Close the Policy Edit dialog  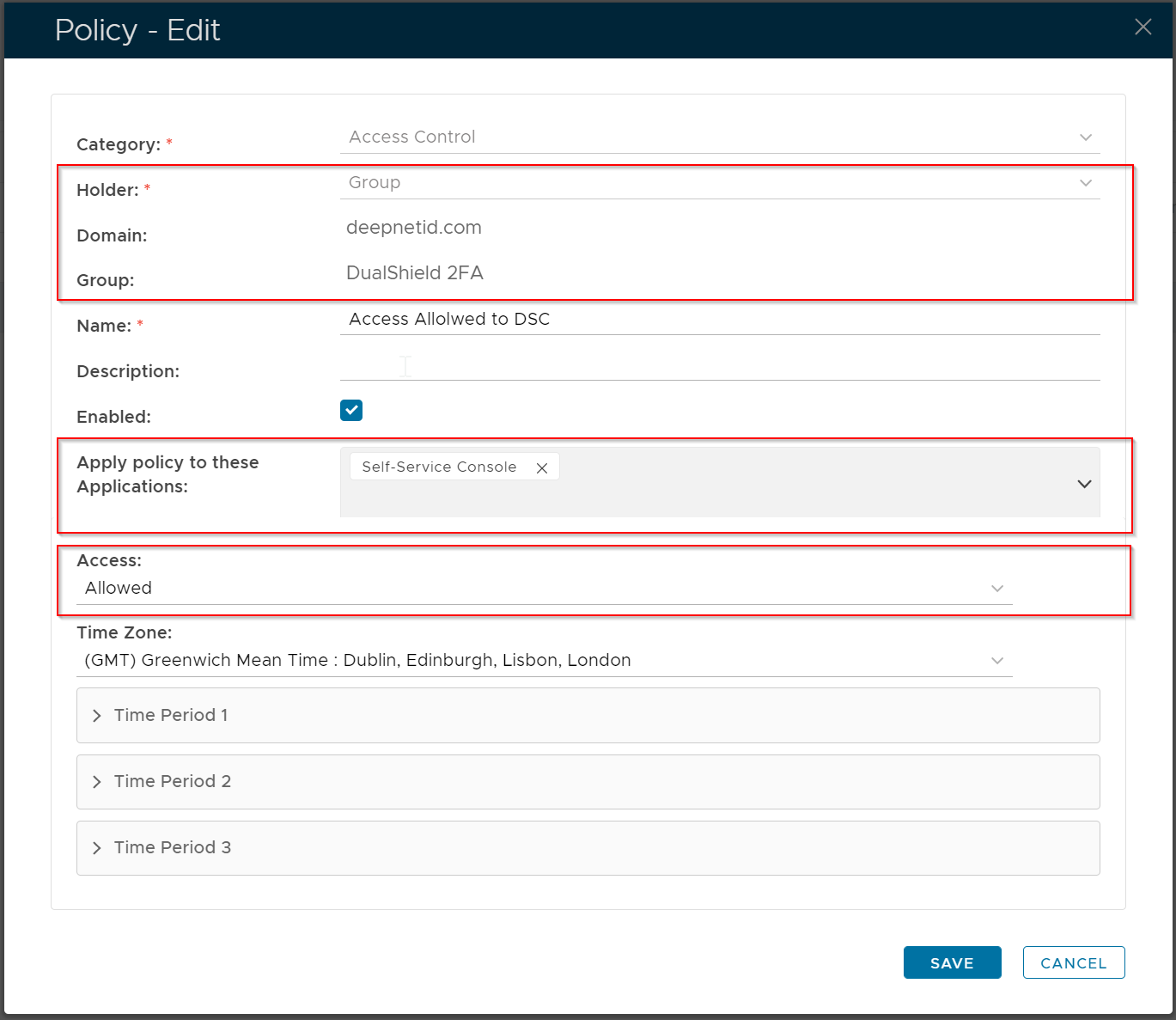tap(1142, 27)
